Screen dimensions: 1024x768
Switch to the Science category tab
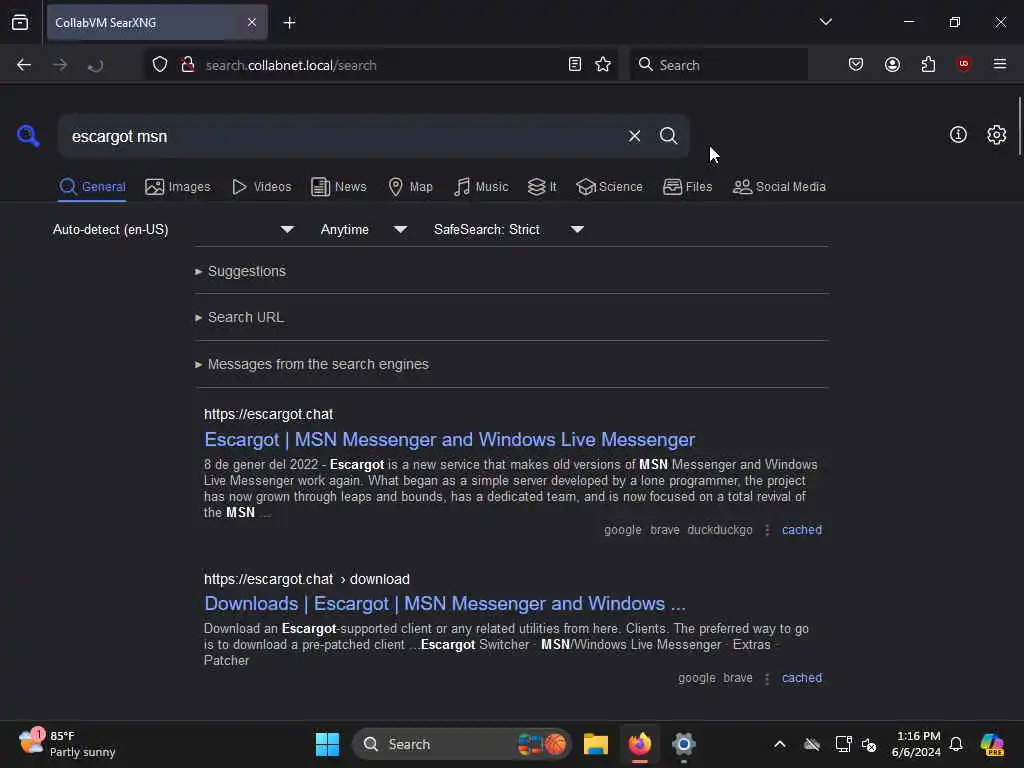pos(610,187)
